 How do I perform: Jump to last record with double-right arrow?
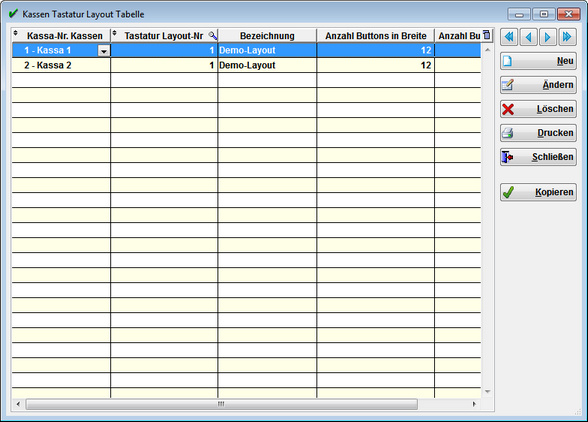point(567,37)
